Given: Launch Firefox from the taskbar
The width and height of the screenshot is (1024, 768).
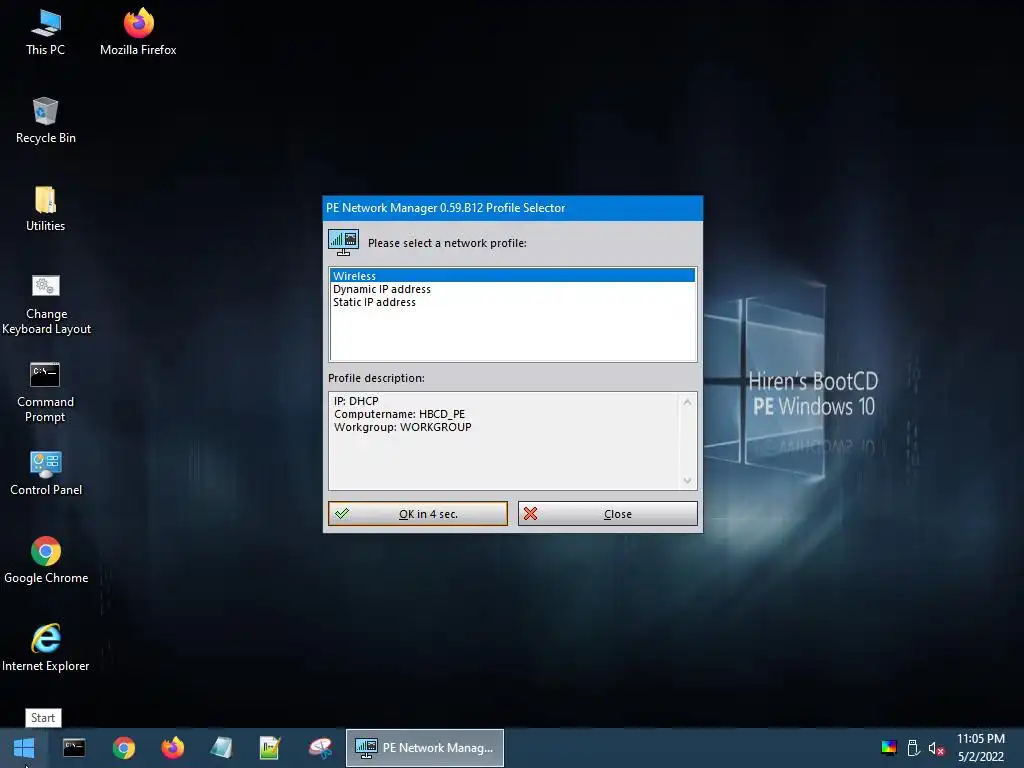Looking at the screenshot, I should [172, 748].
